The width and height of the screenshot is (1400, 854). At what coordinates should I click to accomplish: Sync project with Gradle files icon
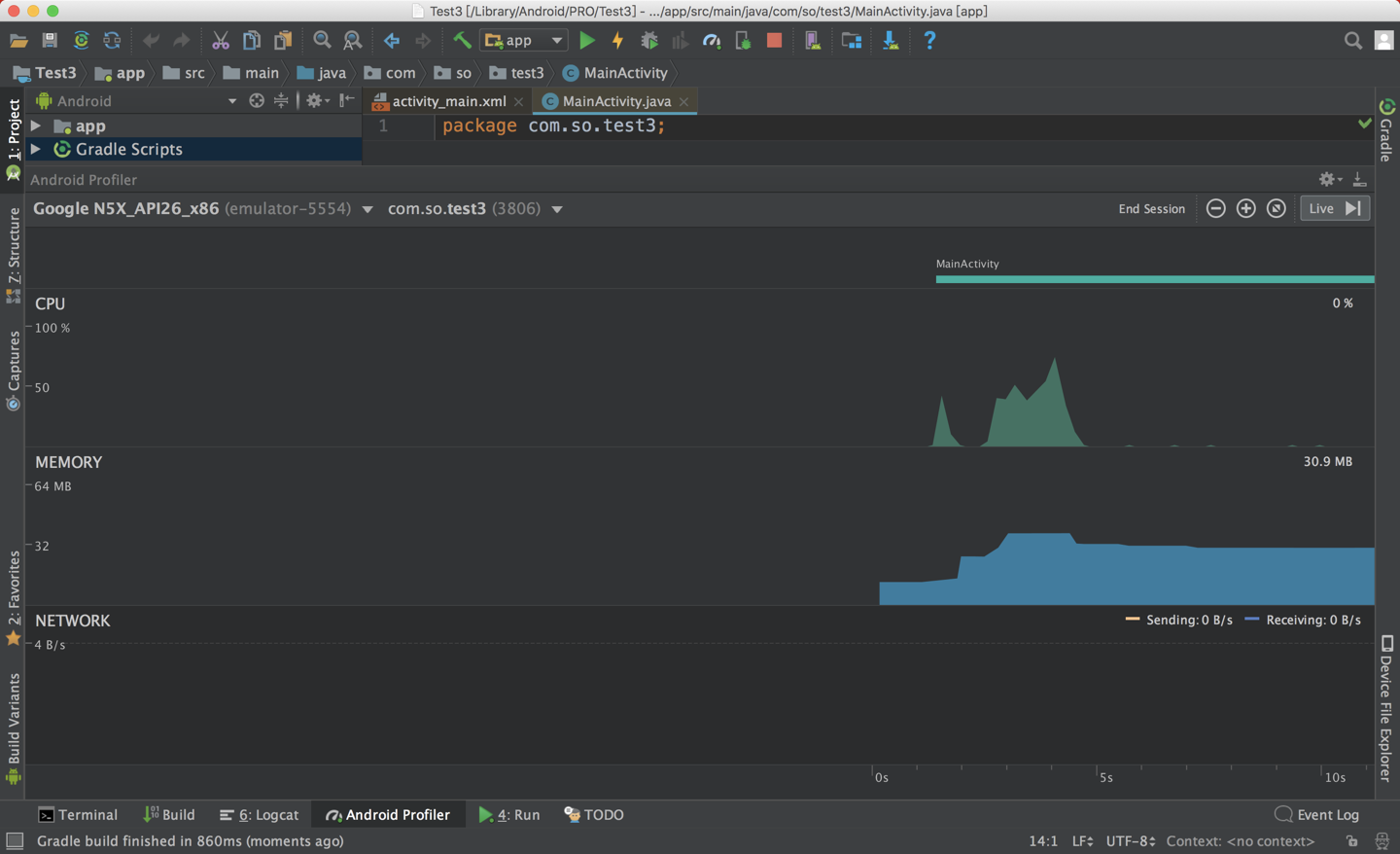[81, 41]
